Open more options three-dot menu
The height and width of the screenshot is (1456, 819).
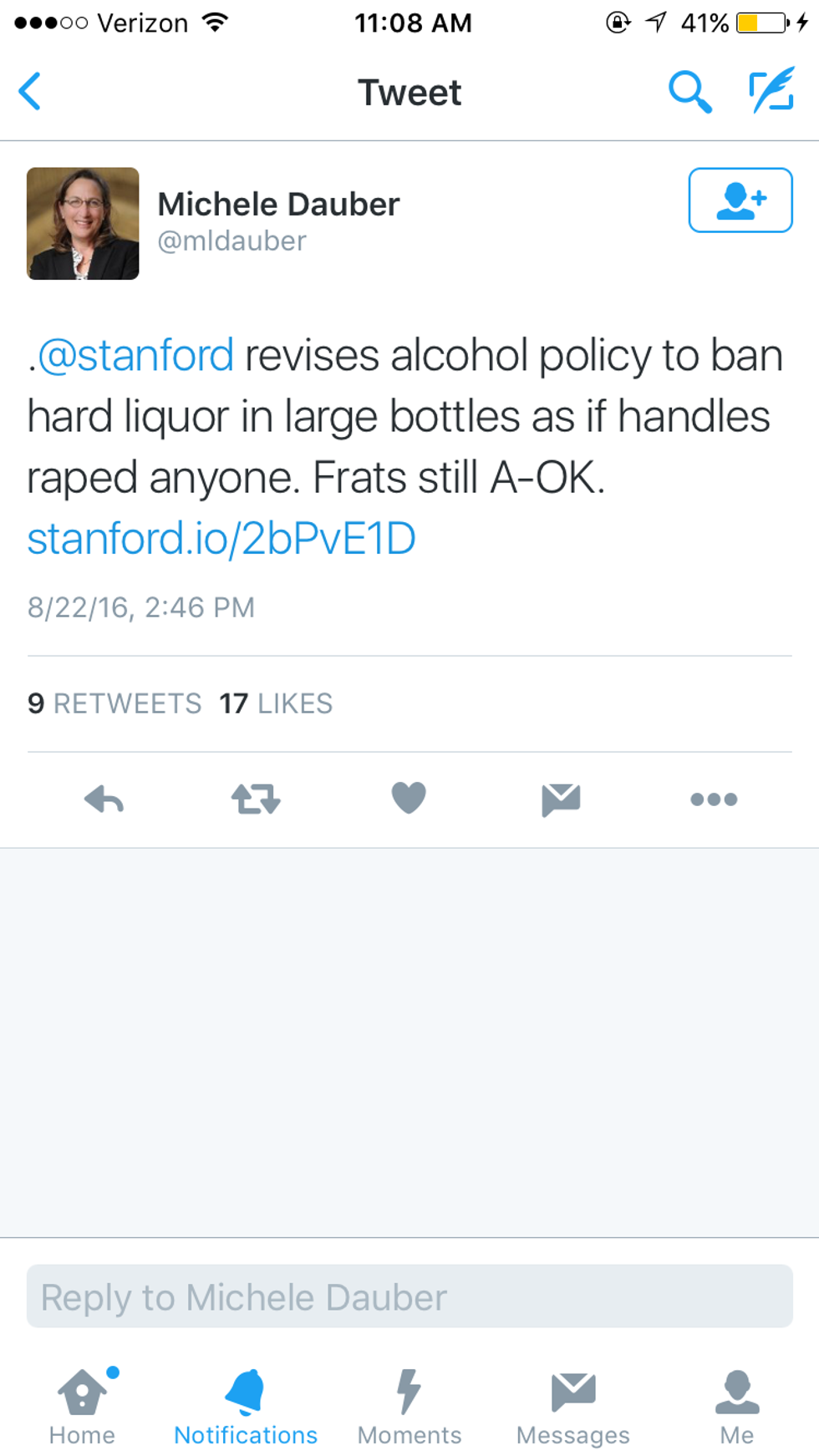click(x=714, y=799)
